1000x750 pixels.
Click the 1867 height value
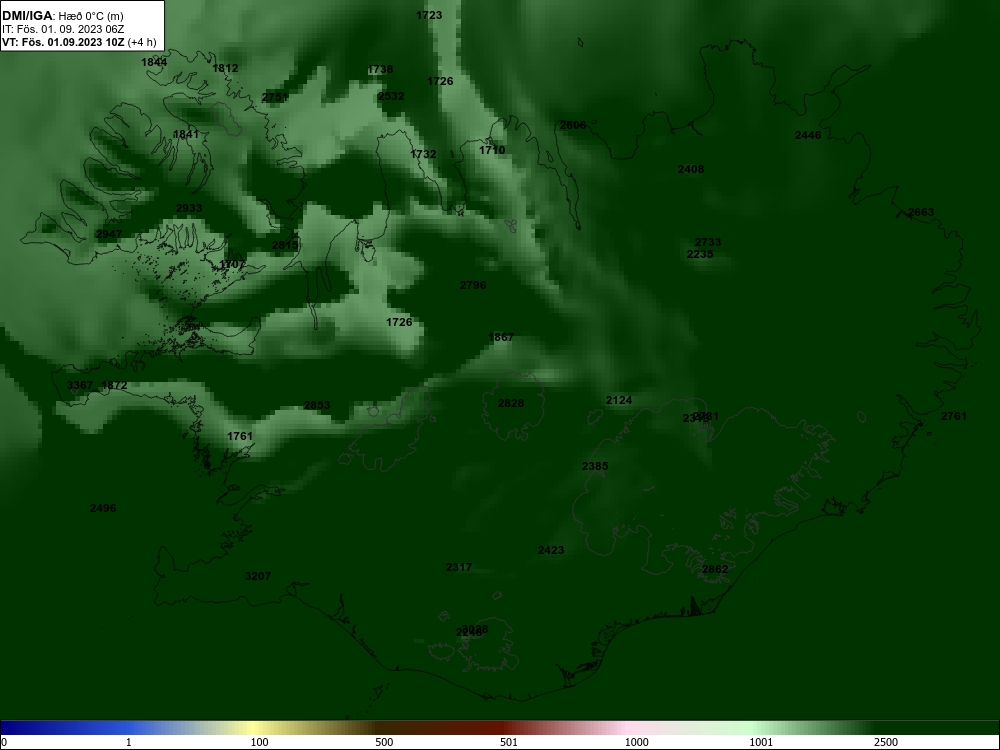(x=501, y=337)
